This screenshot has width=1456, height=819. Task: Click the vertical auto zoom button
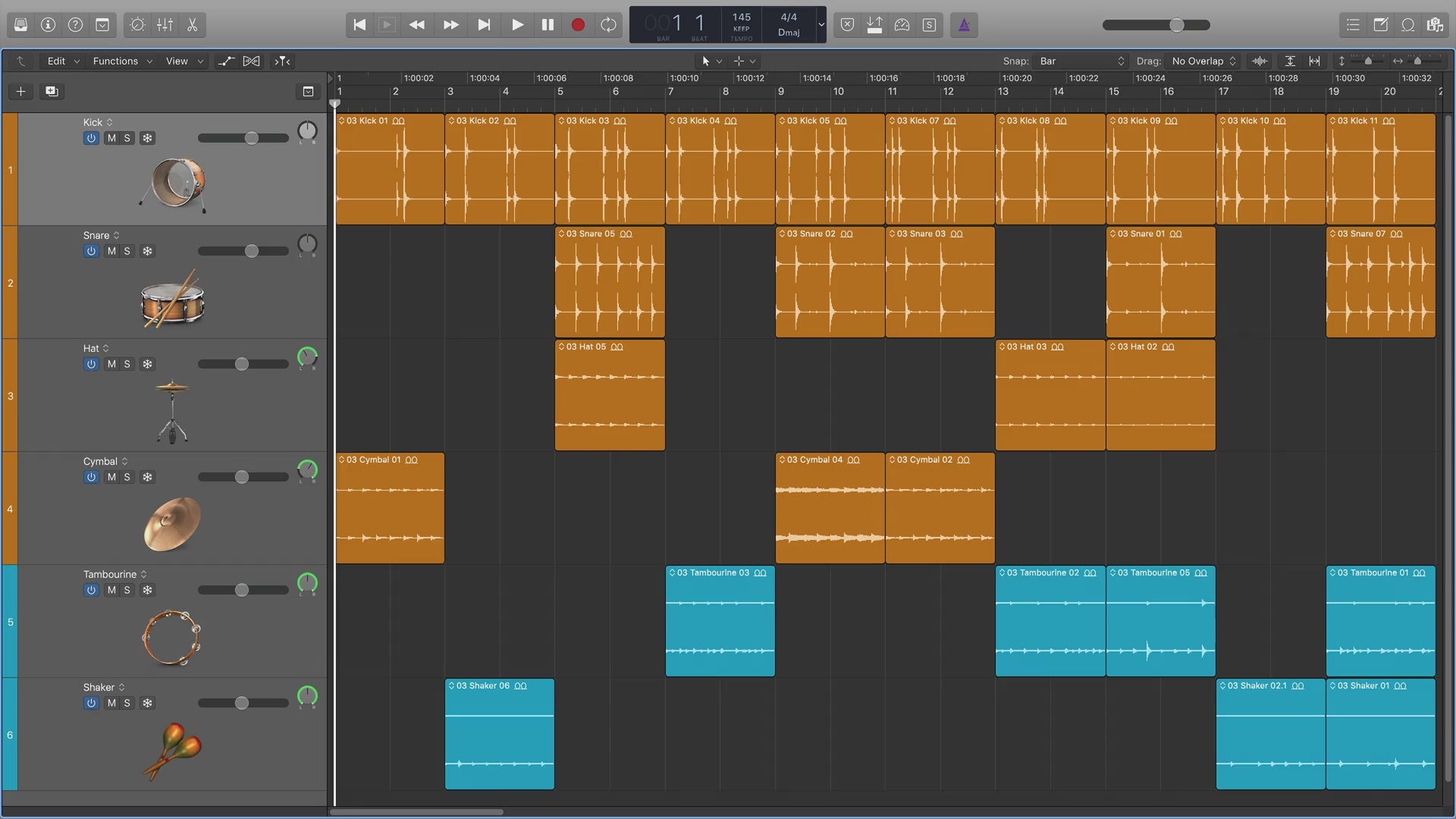click(1290, 61)
